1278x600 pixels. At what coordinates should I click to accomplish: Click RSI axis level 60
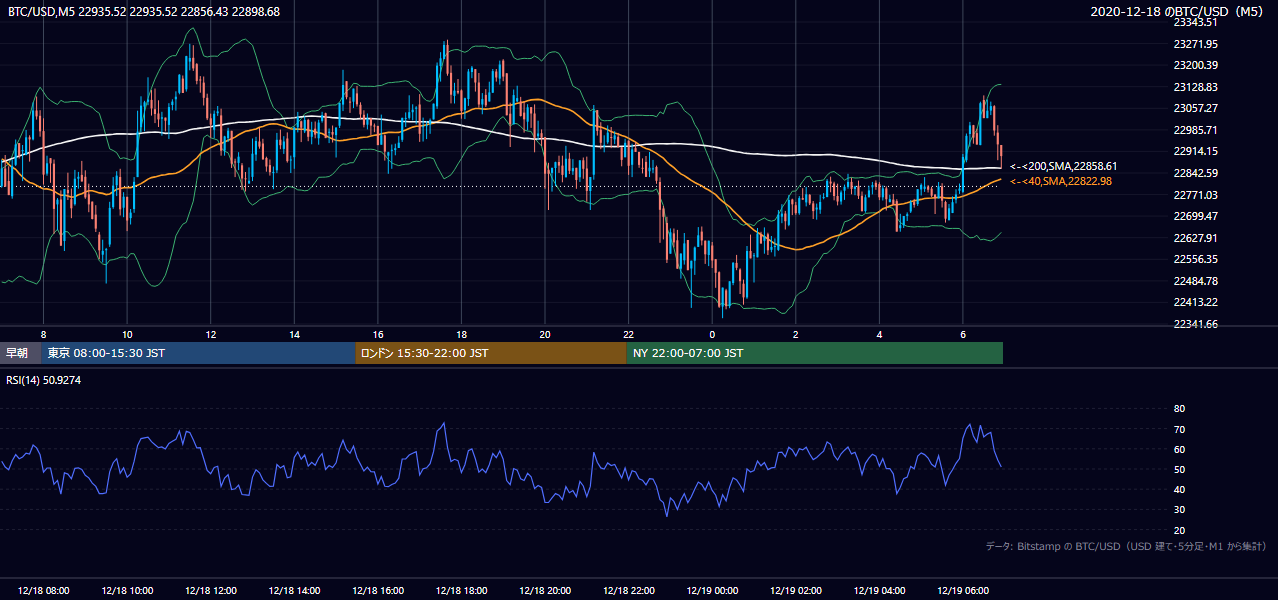point(1179,449)
